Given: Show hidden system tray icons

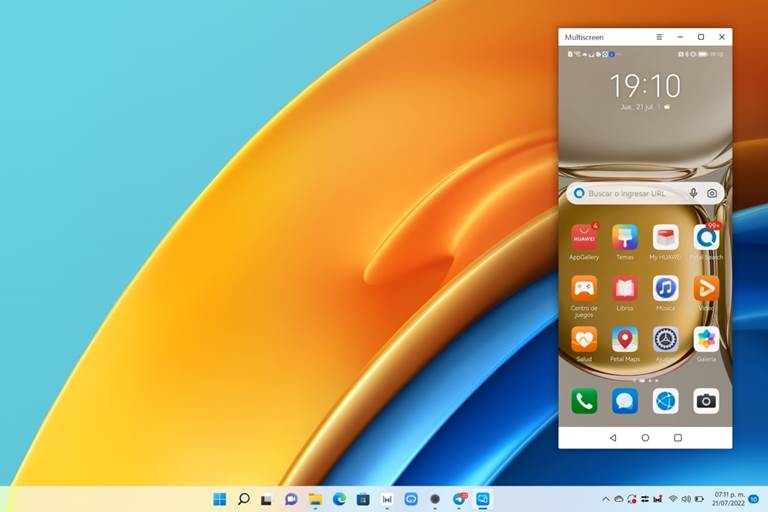Looking at the screenshot, I should pyautogui.click(x=605, y=499).
